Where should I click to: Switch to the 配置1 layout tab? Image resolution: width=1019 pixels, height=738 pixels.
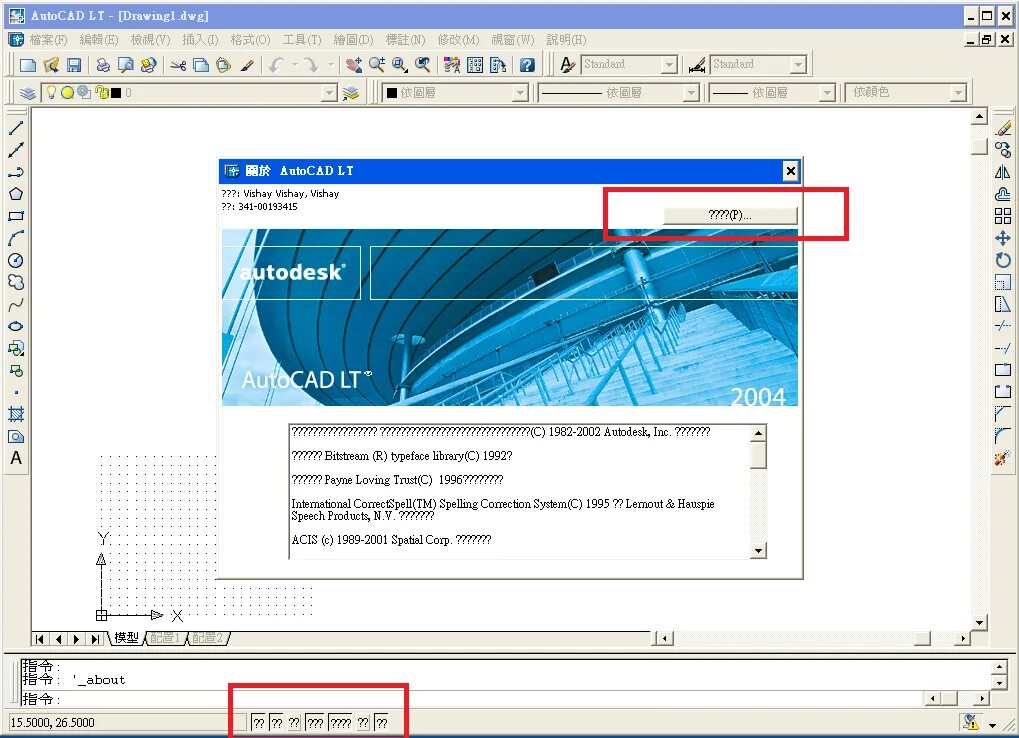pyautogui.click(x=164, y=638)
